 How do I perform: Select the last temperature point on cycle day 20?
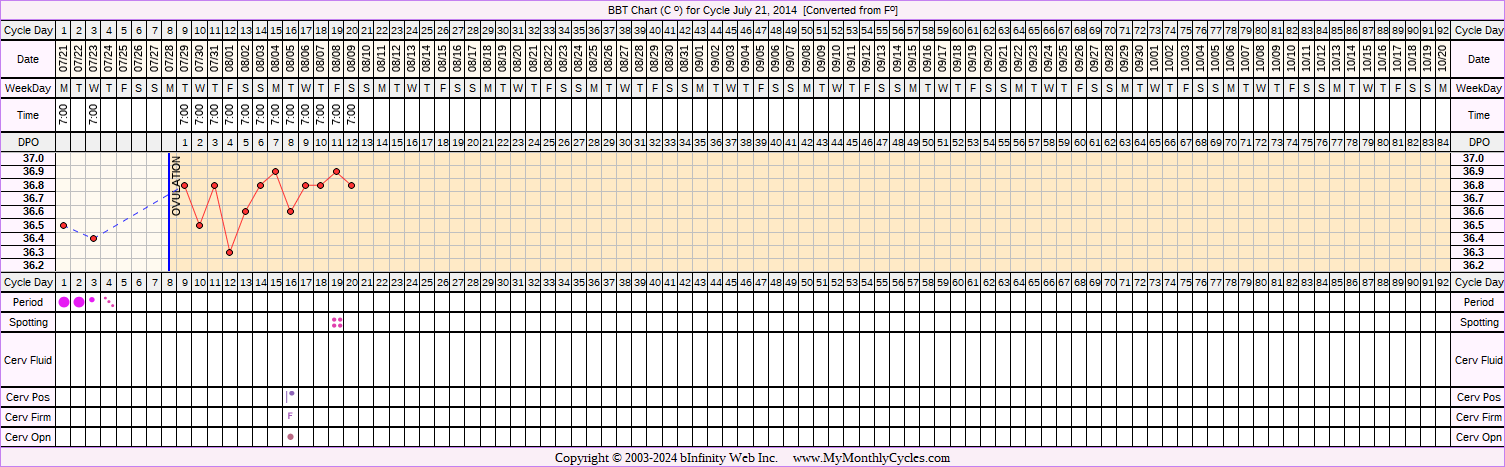(x=351, y=185)
